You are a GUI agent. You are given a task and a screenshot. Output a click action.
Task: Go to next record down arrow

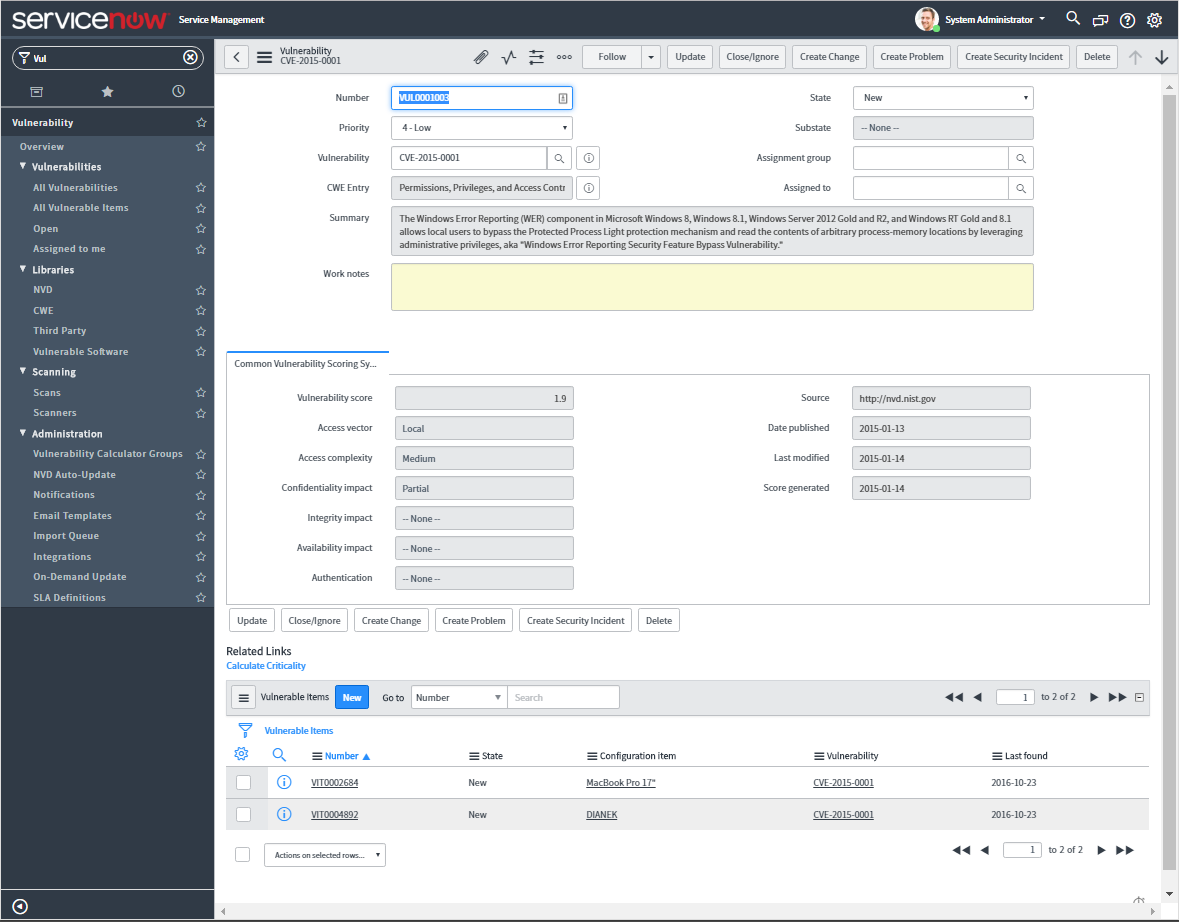(x=1162, y=57)
